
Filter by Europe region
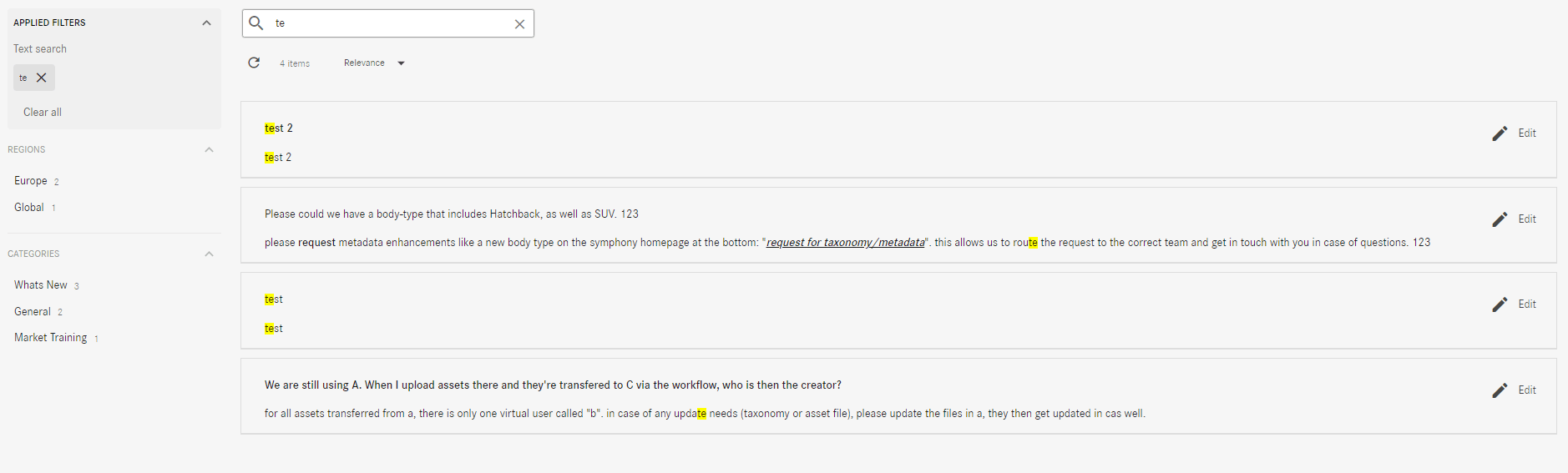click(x=31, y=181)
